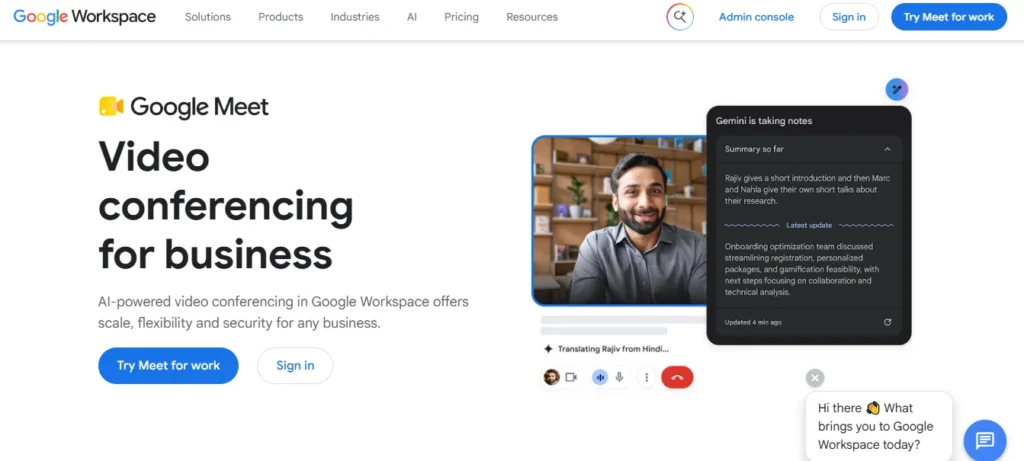Click Sign in button below the headline
The height and width of the screenshot is (461, 1024).
click(x=295, y=366)
